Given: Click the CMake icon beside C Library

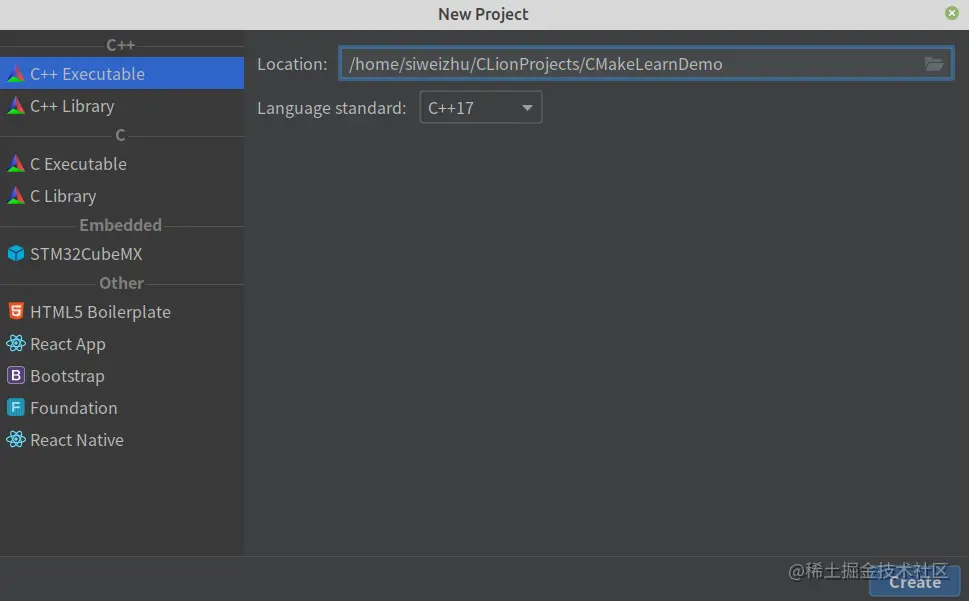Looking at the screenshot, I should 15,196.
